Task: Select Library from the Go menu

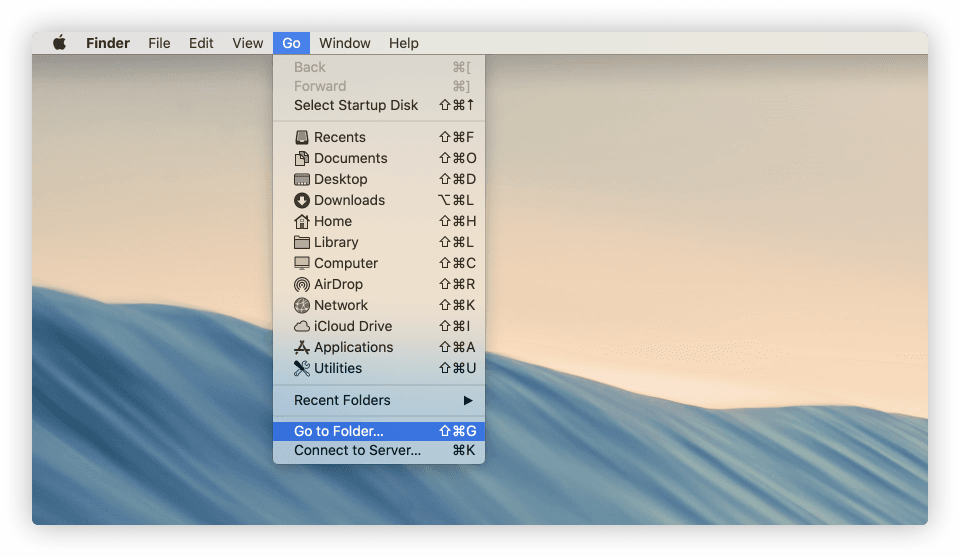Action: (336, 243)
